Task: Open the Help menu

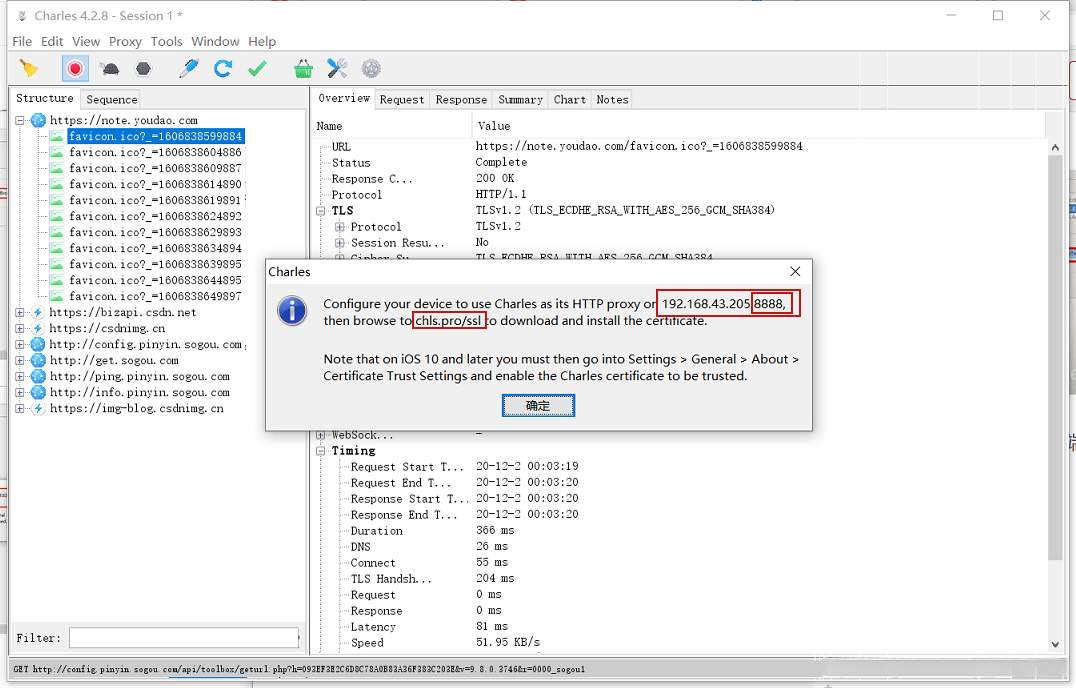Action: tap(262, 42)
